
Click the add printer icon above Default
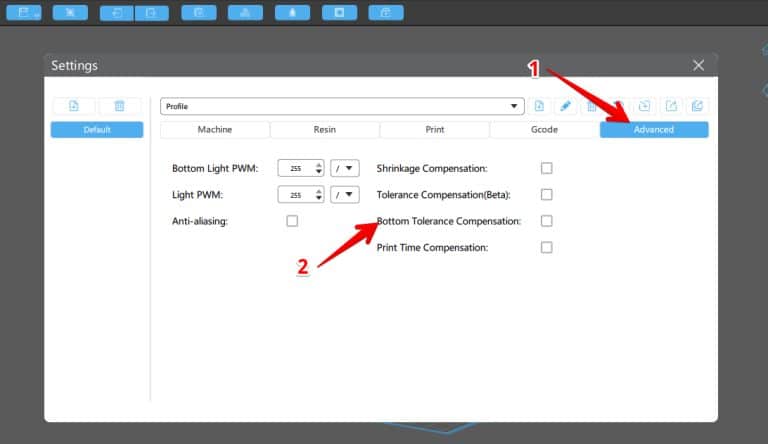tap(74, 106)
